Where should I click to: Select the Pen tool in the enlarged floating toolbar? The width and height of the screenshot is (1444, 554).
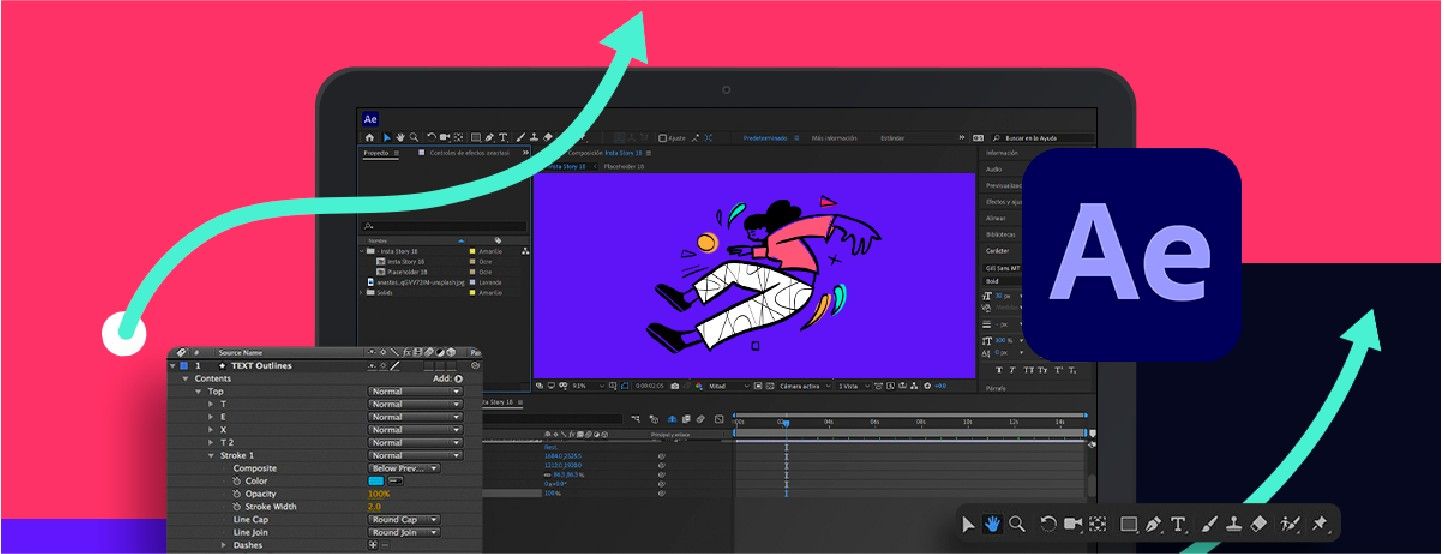click(x=1154, y=523)
